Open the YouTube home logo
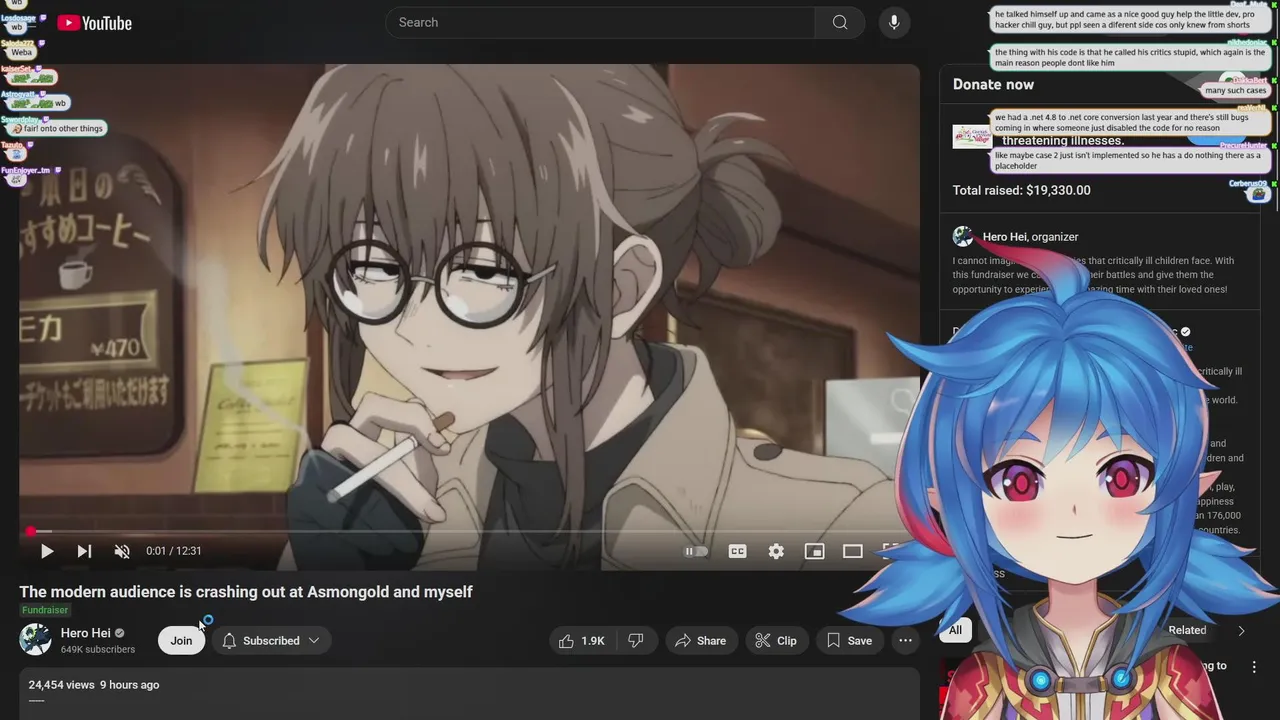Image resolution: width=1280 pixels, height=720 pixels. (x=95, y=23)
